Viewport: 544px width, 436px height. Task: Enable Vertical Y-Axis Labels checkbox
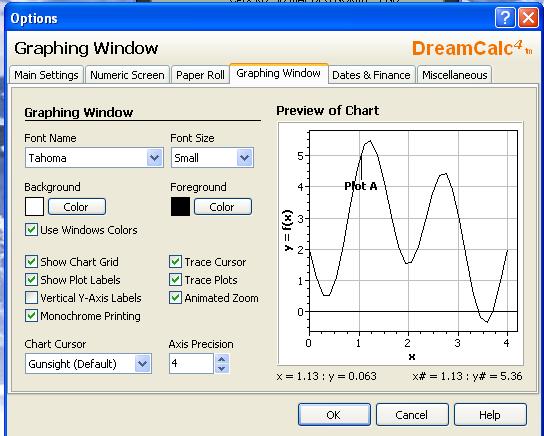click(31, 298)
